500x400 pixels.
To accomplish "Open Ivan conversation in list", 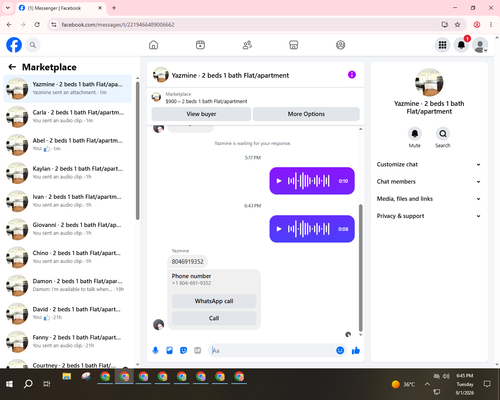I will 67,201.
